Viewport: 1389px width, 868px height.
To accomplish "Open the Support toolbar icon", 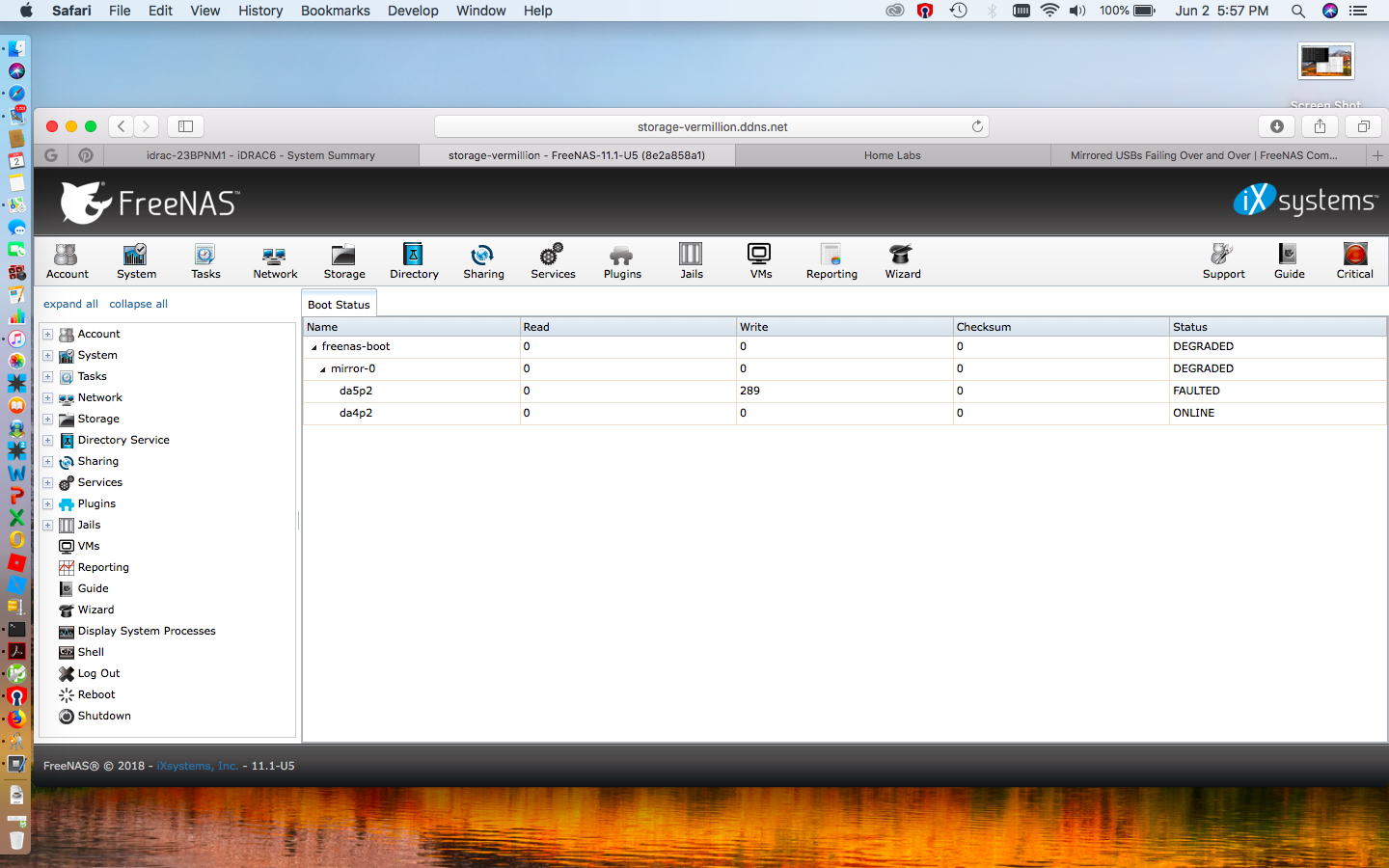I will coord(1223,261).
